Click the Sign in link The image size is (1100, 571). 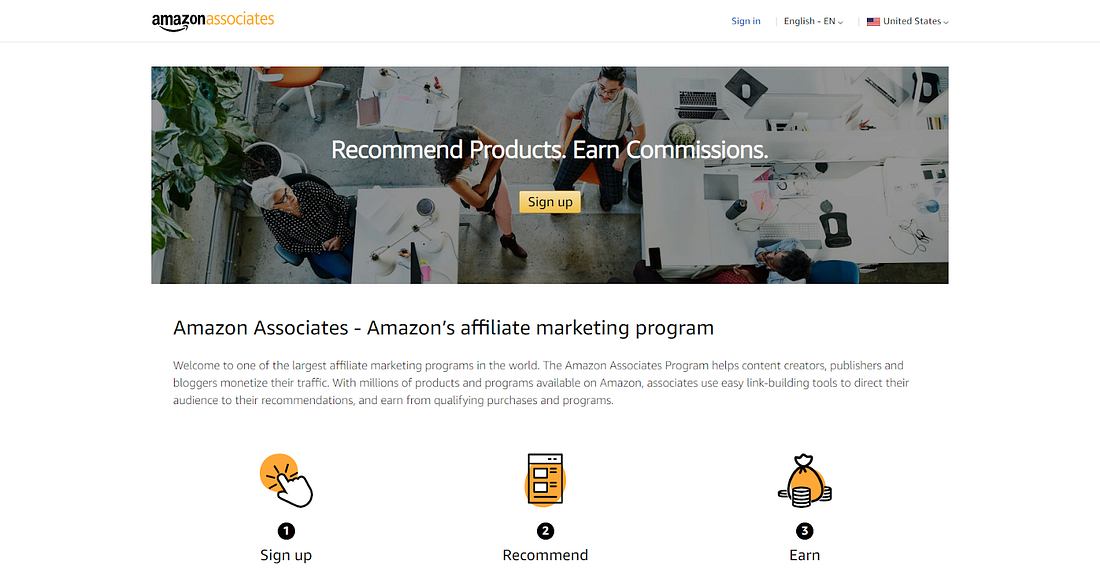(x=746, y=21)
